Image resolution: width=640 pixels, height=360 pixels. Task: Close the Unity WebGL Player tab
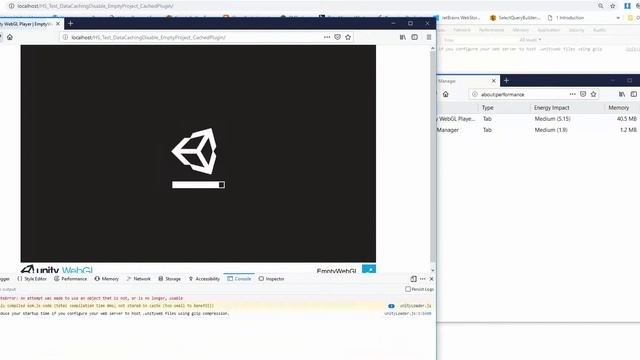(58, 24)
